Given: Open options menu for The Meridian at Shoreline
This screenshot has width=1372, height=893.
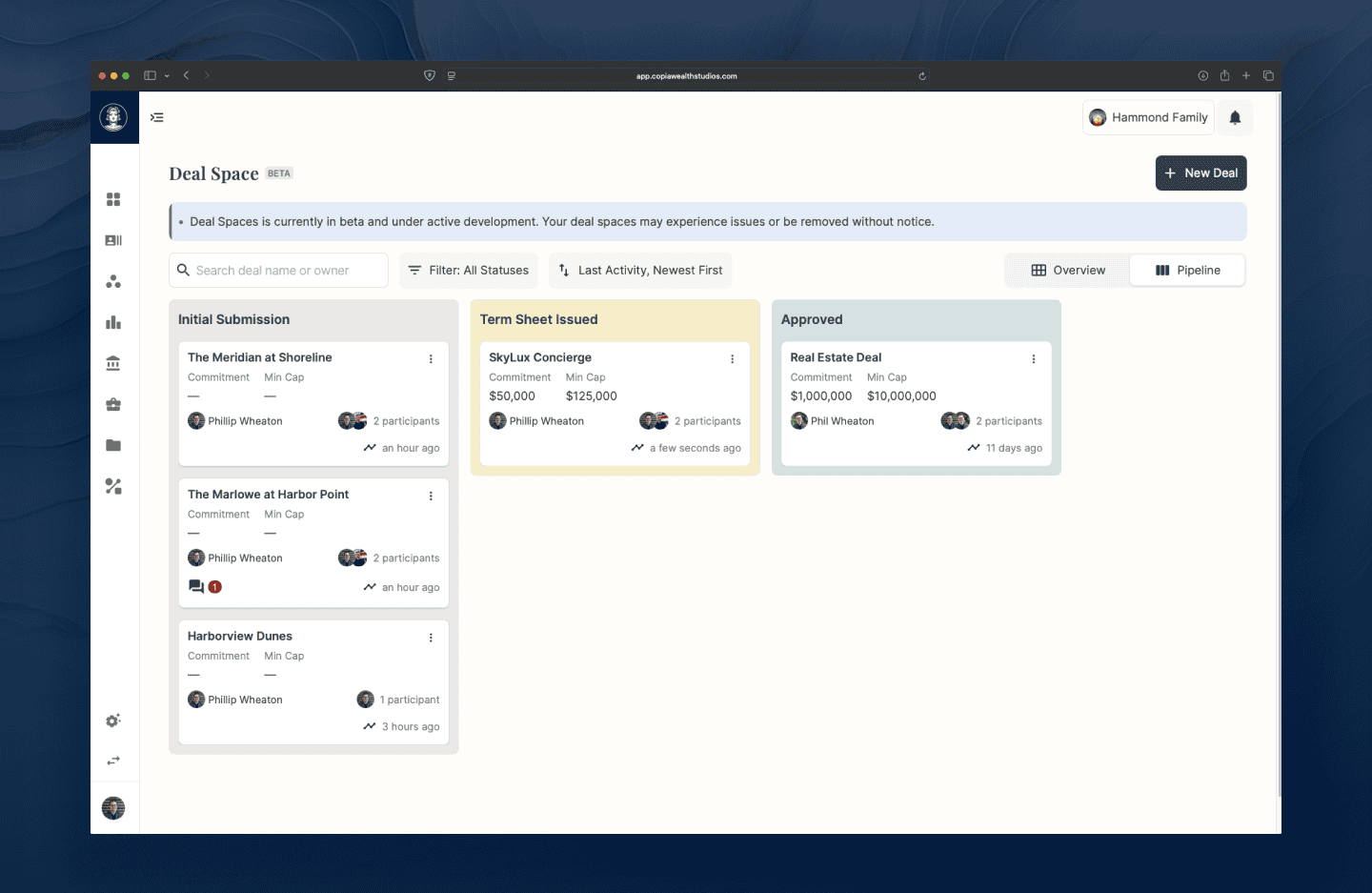Looking at the screenshot, I should click(x=431, y=359).
